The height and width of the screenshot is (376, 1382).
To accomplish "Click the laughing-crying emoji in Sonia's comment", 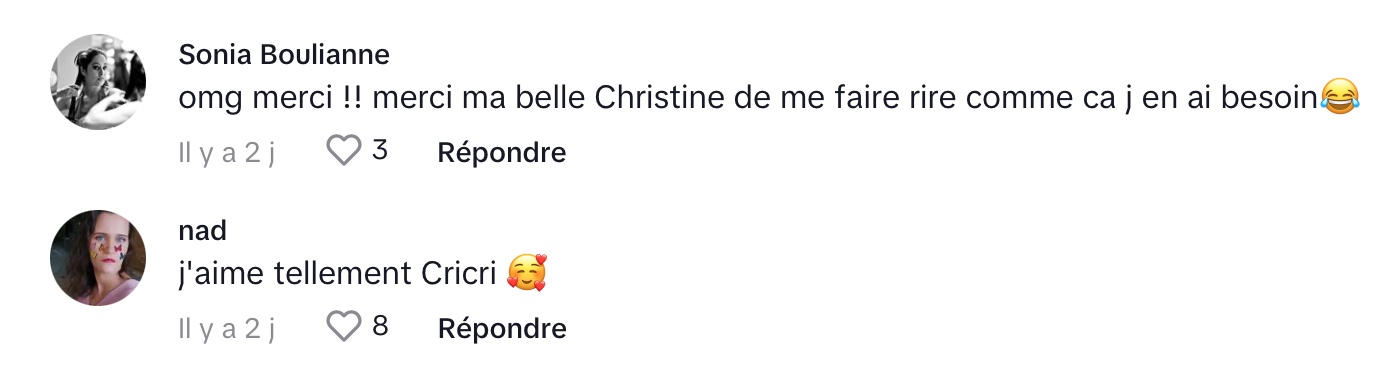I will tap(1340, 97).
